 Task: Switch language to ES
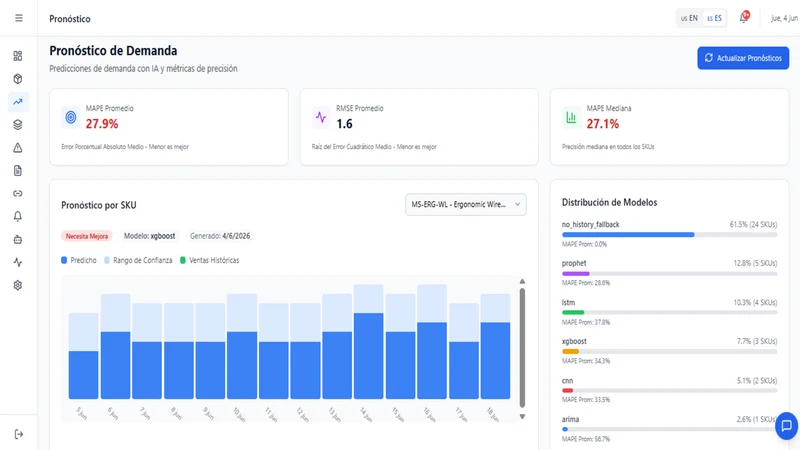tap(714, 18)
